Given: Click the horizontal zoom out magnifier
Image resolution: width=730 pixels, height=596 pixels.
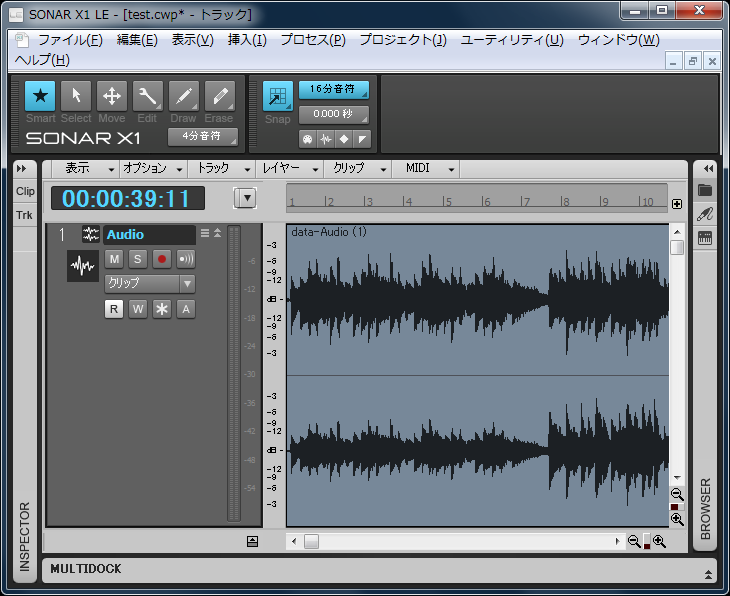Looking at the screenshot, I should [x=634, y=541].
